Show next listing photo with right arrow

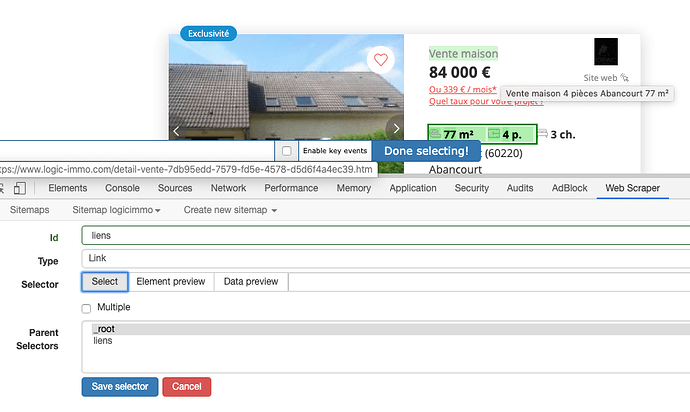point(396,129)
